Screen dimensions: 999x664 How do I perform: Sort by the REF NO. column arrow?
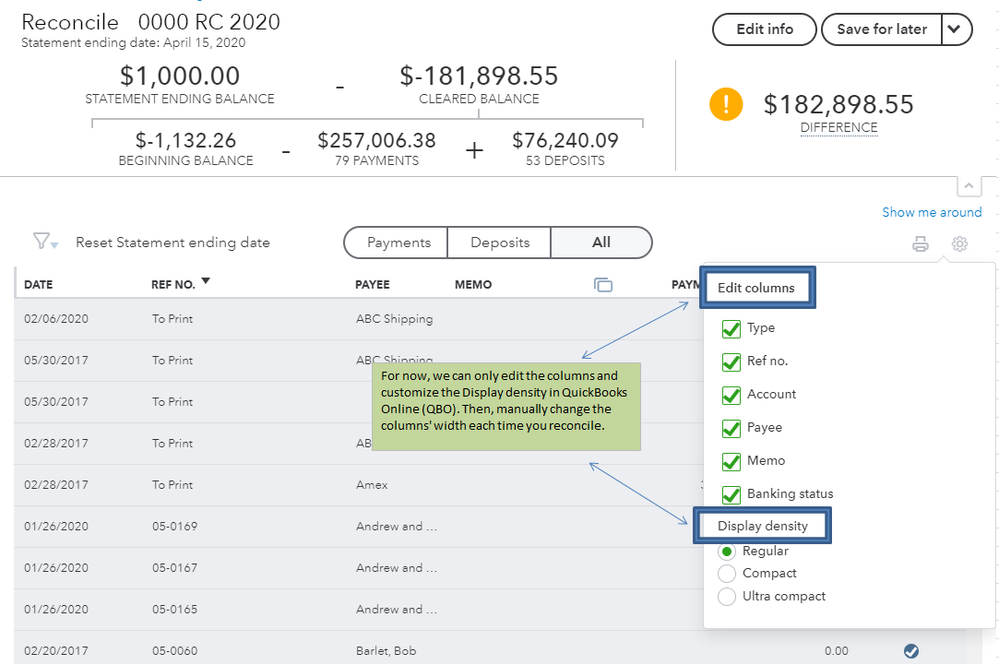pos(206,282)
